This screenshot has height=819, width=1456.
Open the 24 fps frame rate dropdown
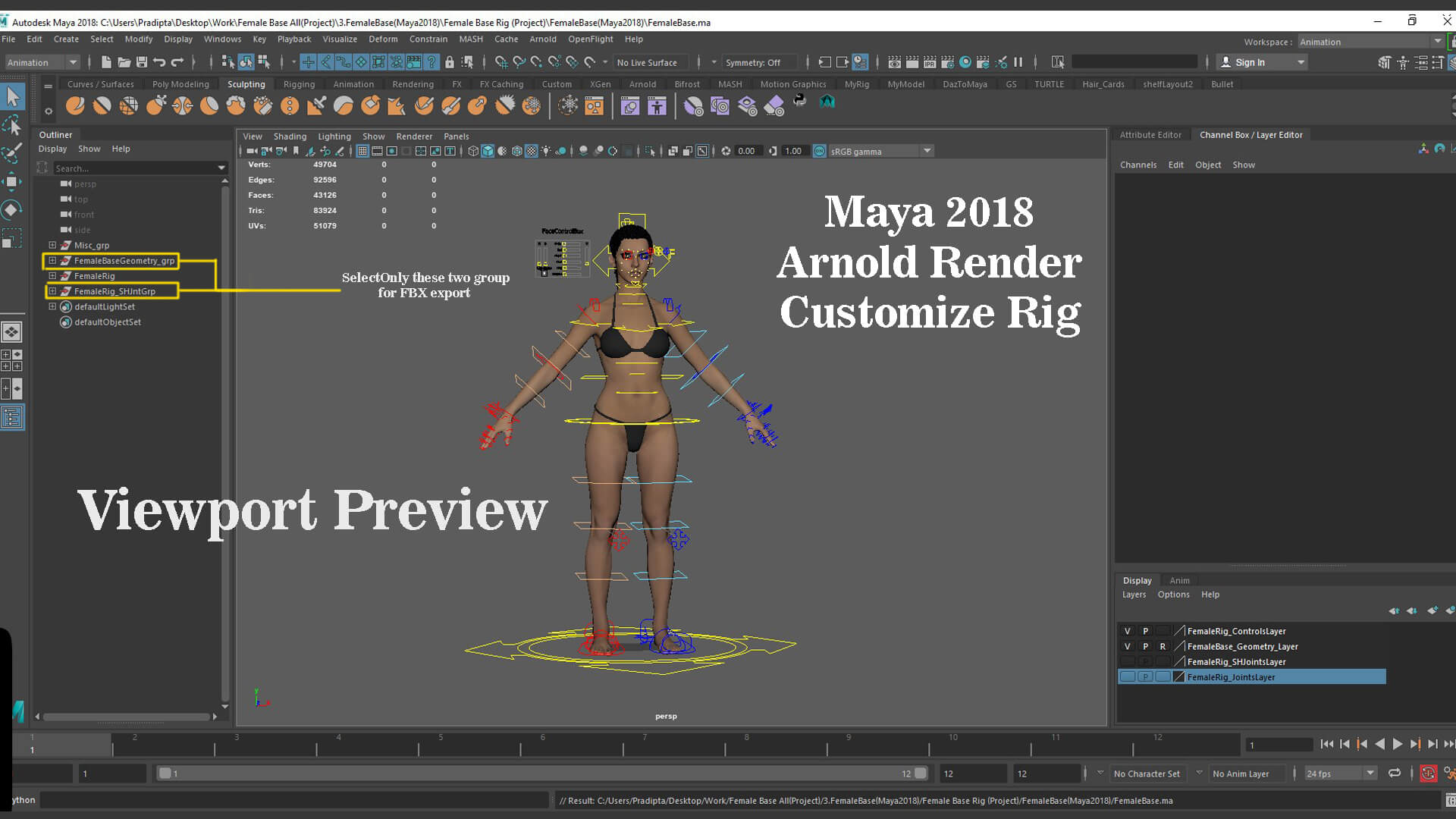point(1341,773)
